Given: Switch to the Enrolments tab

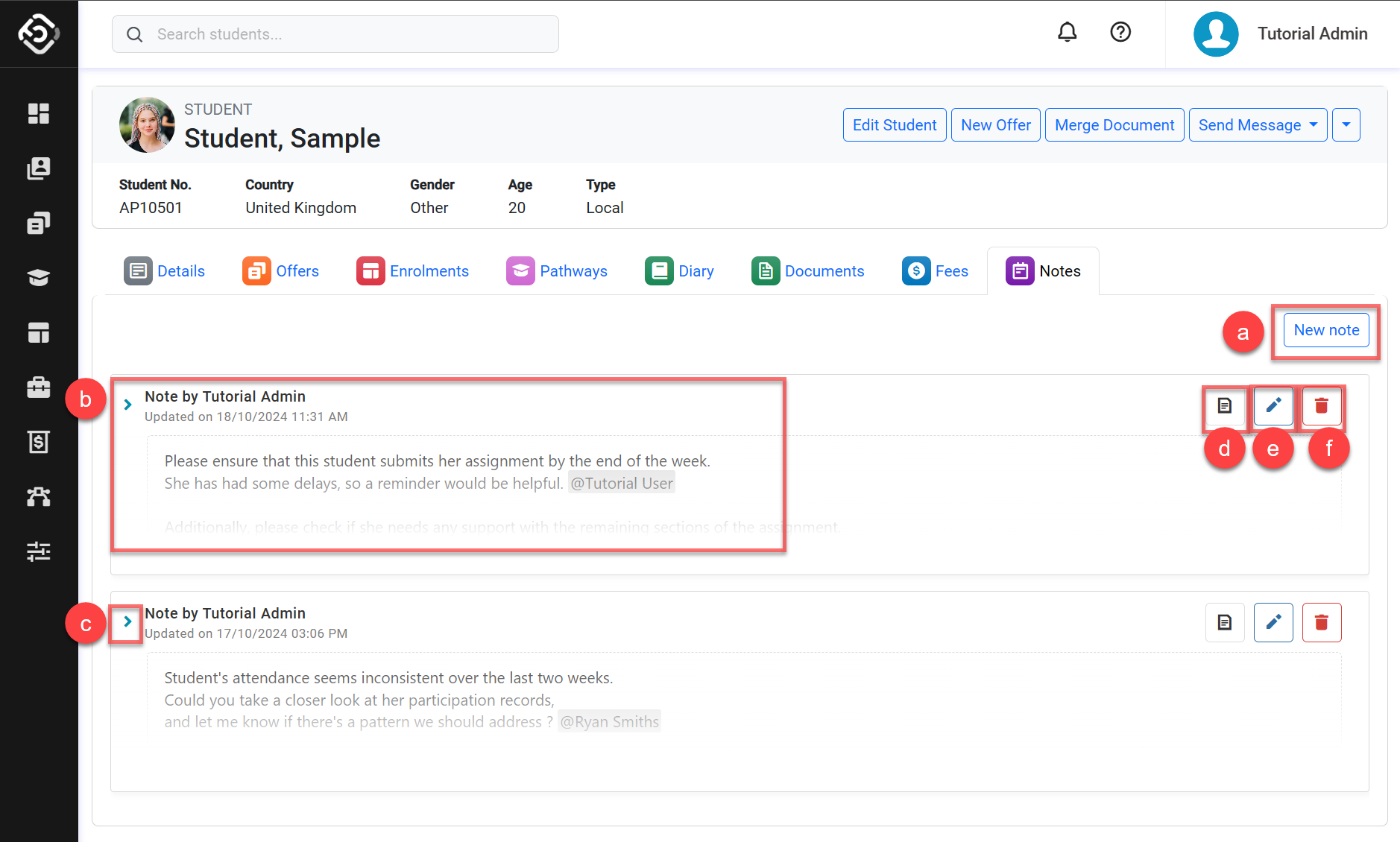Looking at the screenshot, I should point(413,271).
